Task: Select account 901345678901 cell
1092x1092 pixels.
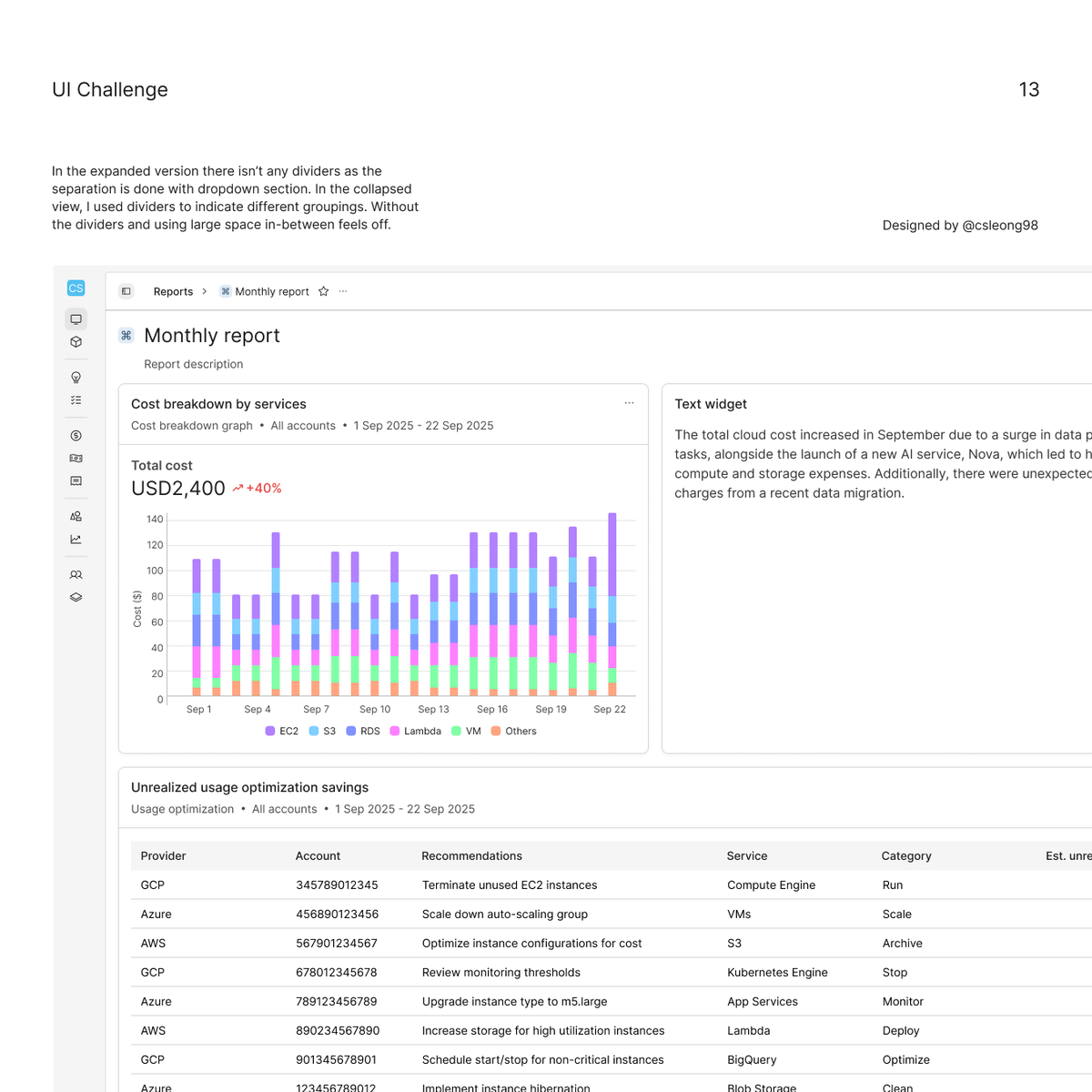Action: pyautogui.click(x=337, y=1060)
